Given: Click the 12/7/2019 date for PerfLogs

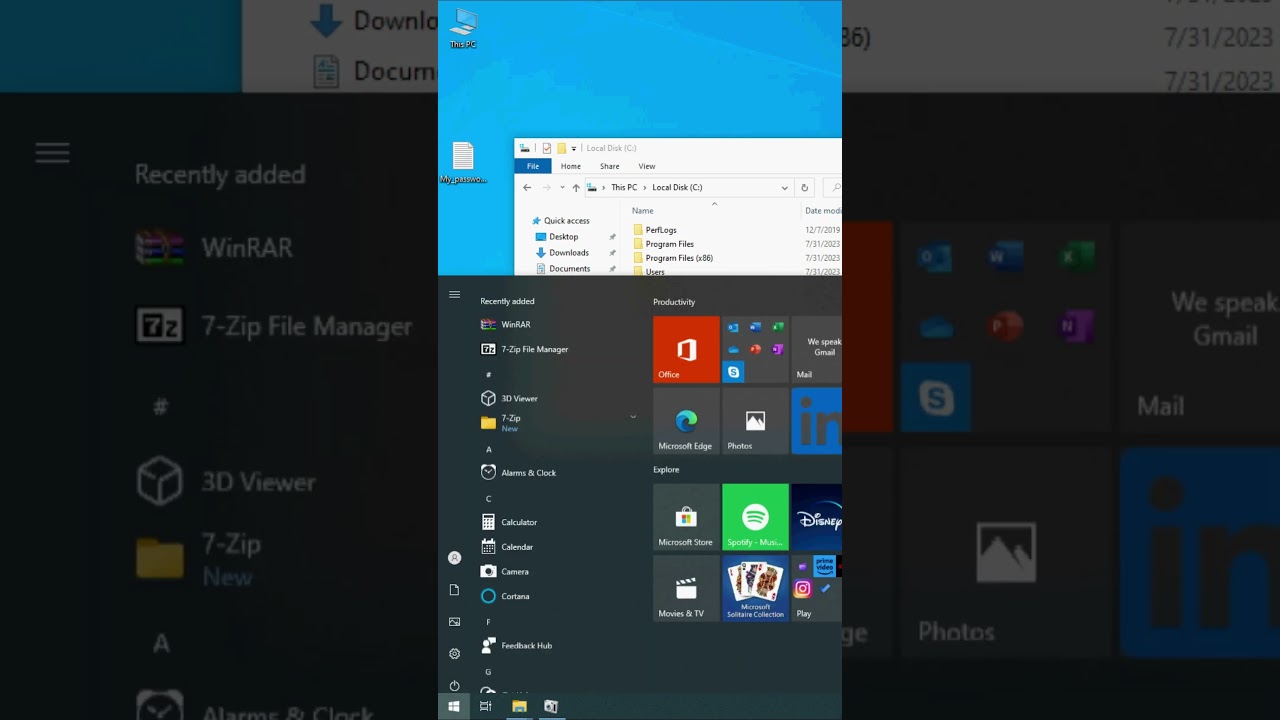Looking at the screenshot, I should (x=823, y=230).
